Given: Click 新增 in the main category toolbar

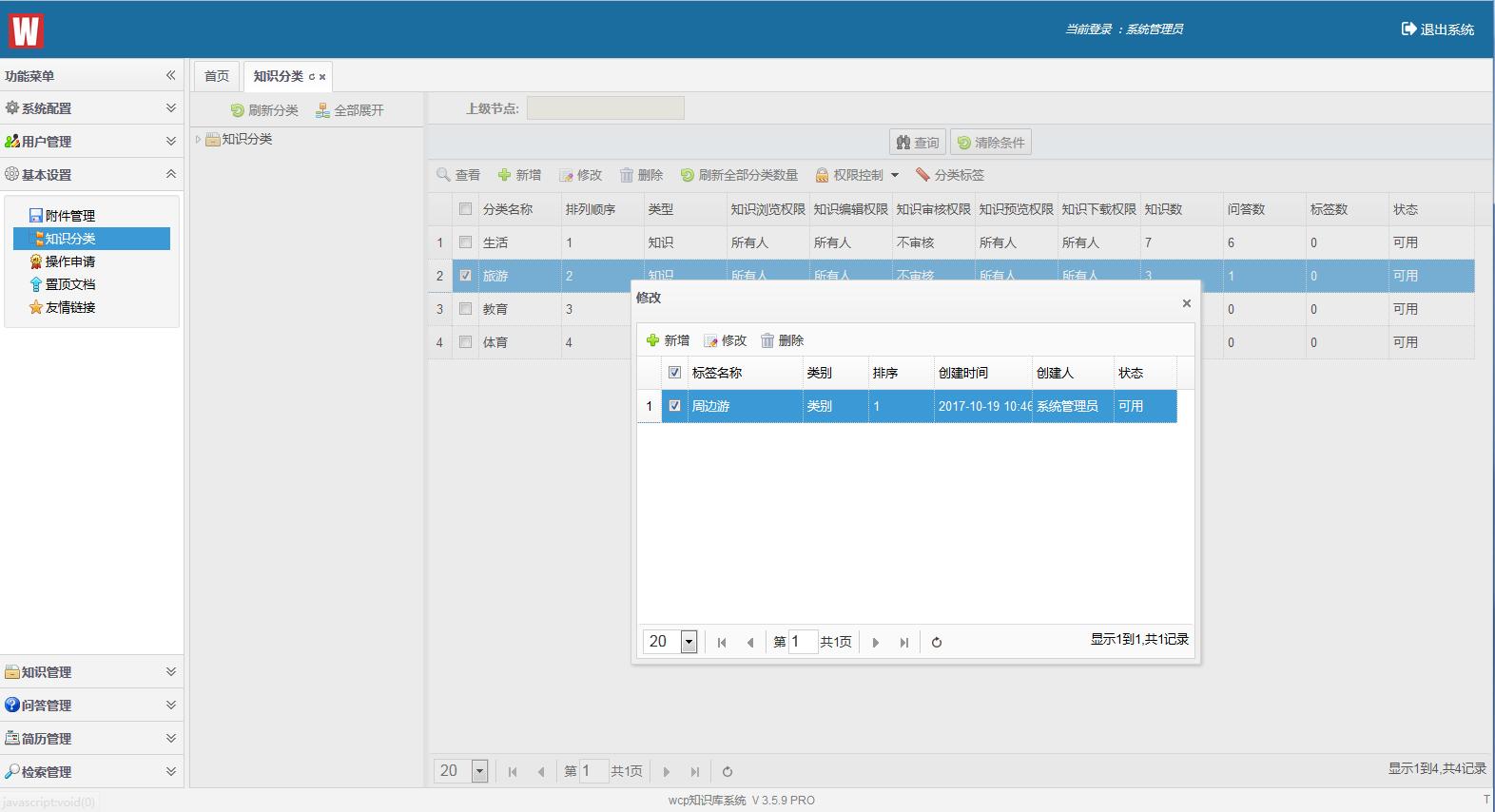Looking at the screenshot, I should tap(519, 175).
